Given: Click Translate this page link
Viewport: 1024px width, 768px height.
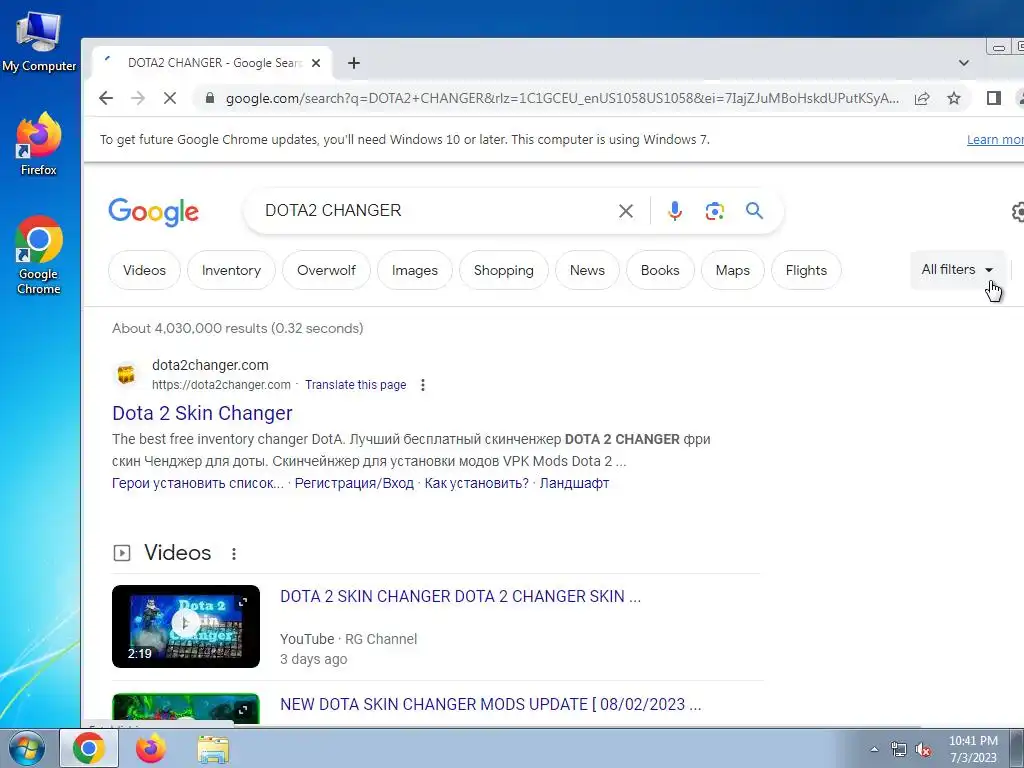Looking at the screenshot, I should pyautogui.click(x=355, y=385).
